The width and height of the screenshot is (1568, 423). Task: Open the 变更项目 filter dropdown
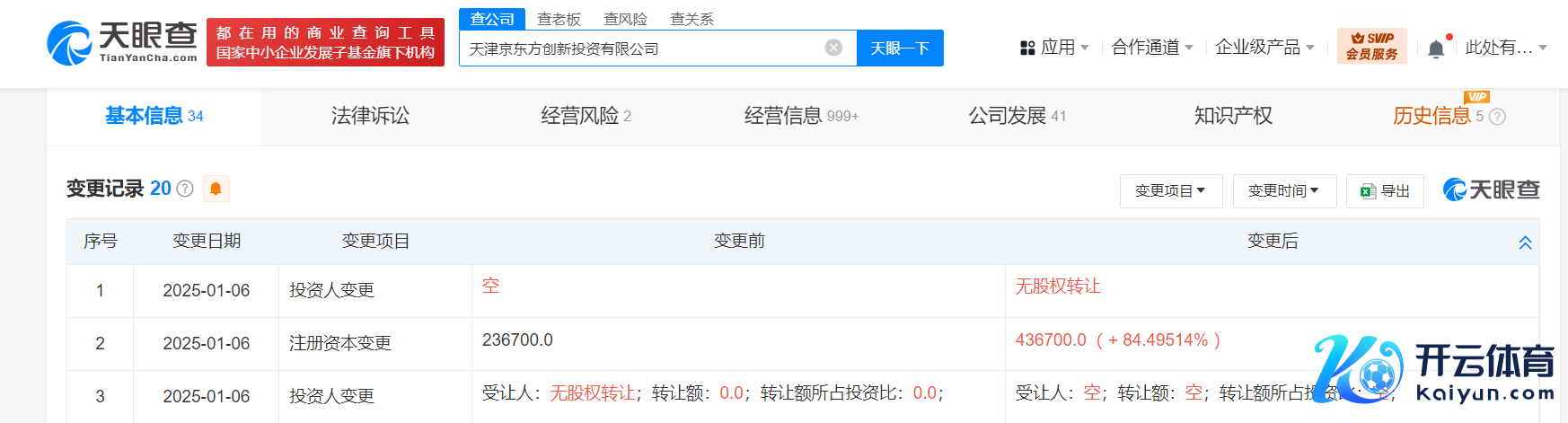tap(1170, 191)
